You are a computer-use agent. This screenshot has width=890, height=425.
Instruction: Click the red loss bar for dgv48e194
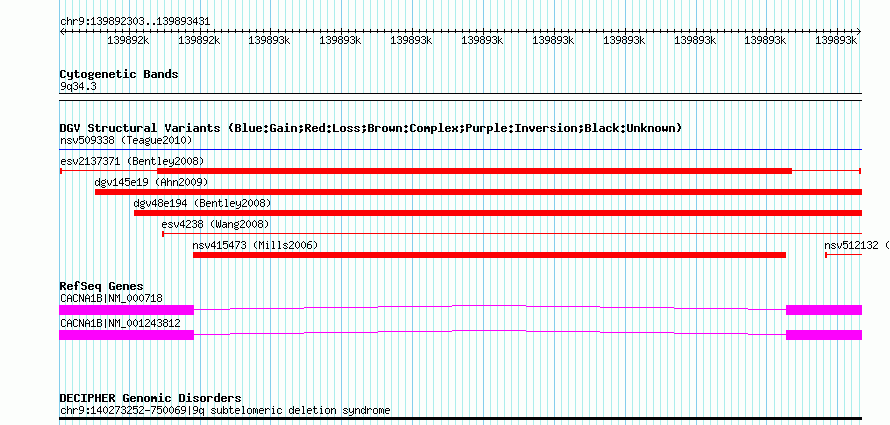click(498, 213)
